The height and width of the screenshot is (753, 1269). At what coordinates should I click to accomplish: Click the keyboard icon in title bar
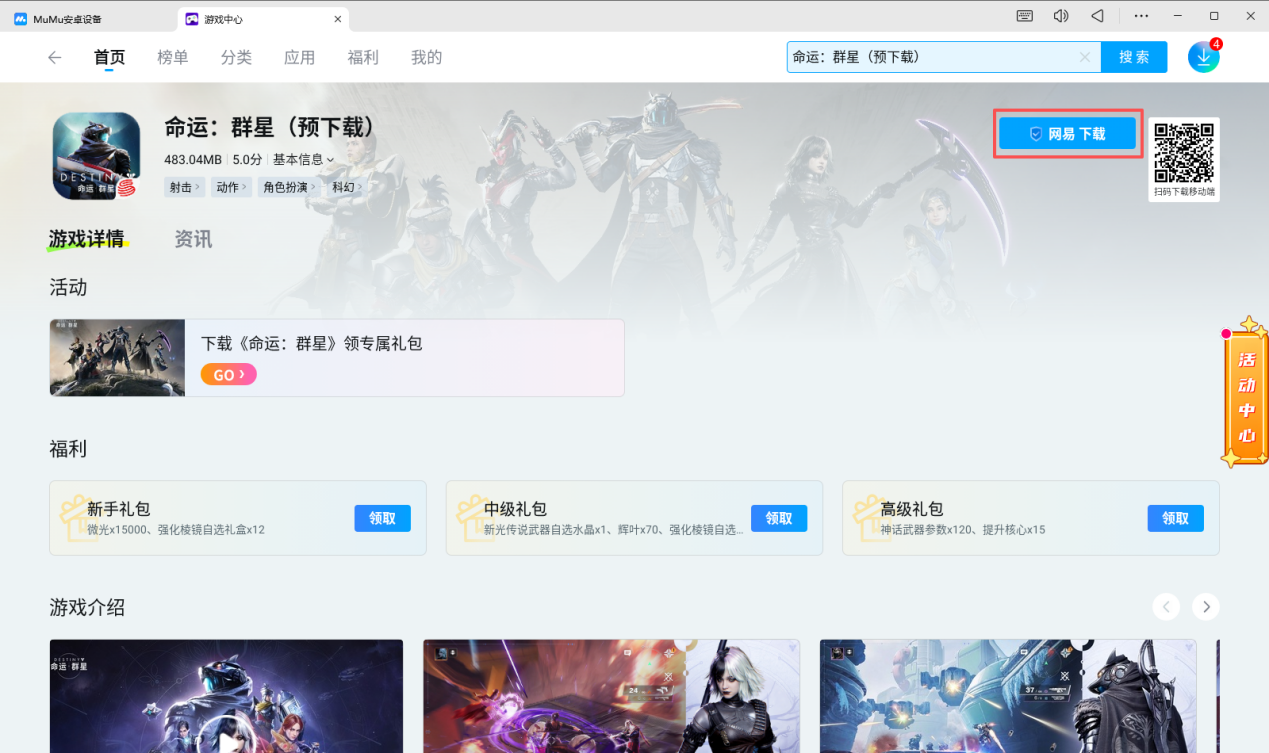[1025, 17]
